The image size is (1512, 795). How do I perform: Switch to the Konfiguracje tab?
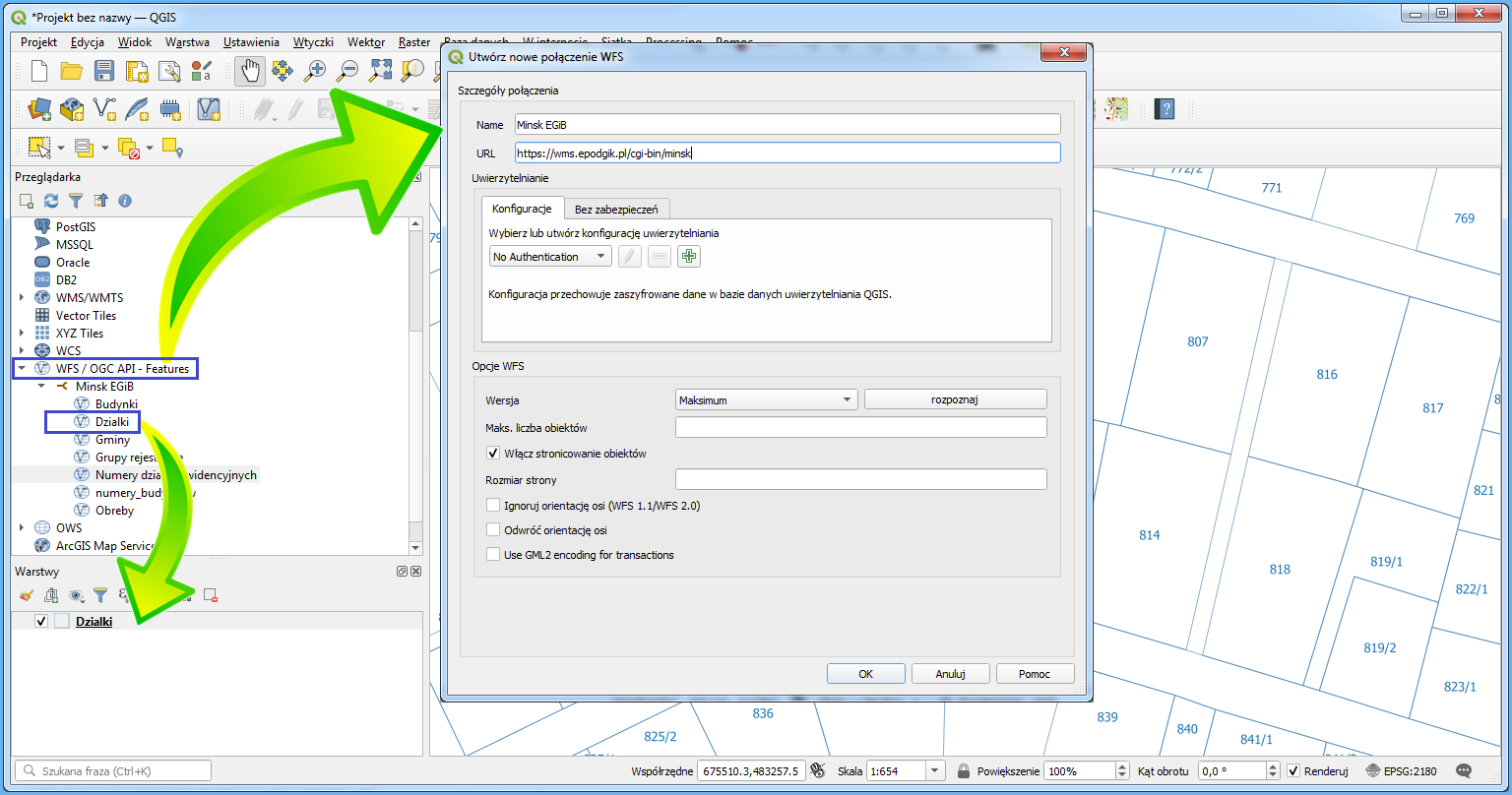(x=522, y=209)
